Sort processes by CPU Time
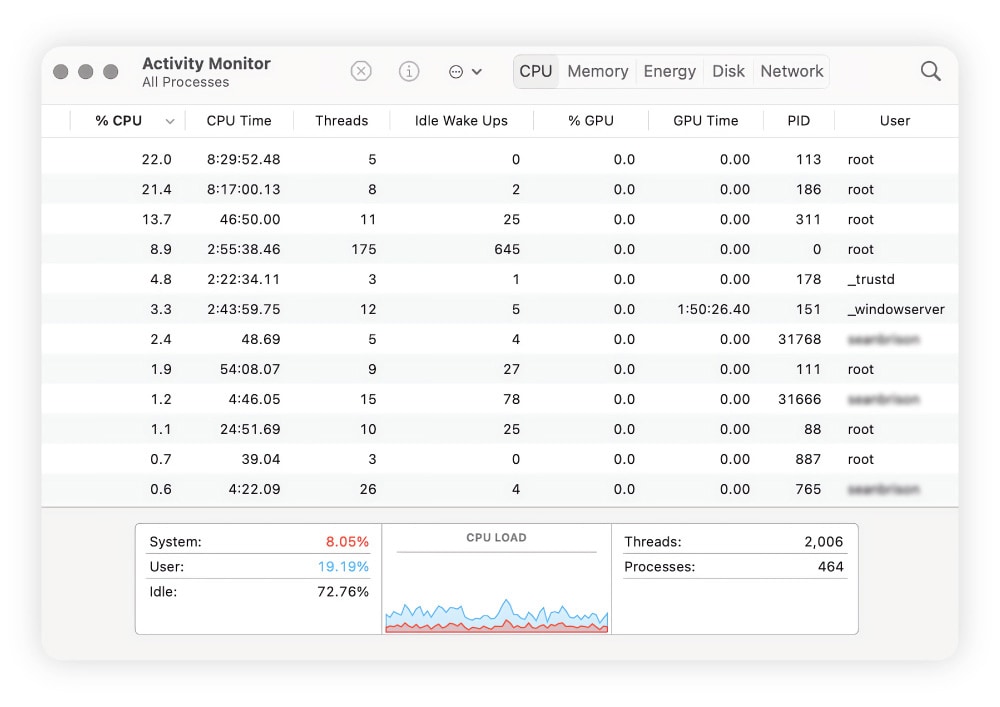The height and width of the screenshot is (707, 1000). click(x=238, y=120)
